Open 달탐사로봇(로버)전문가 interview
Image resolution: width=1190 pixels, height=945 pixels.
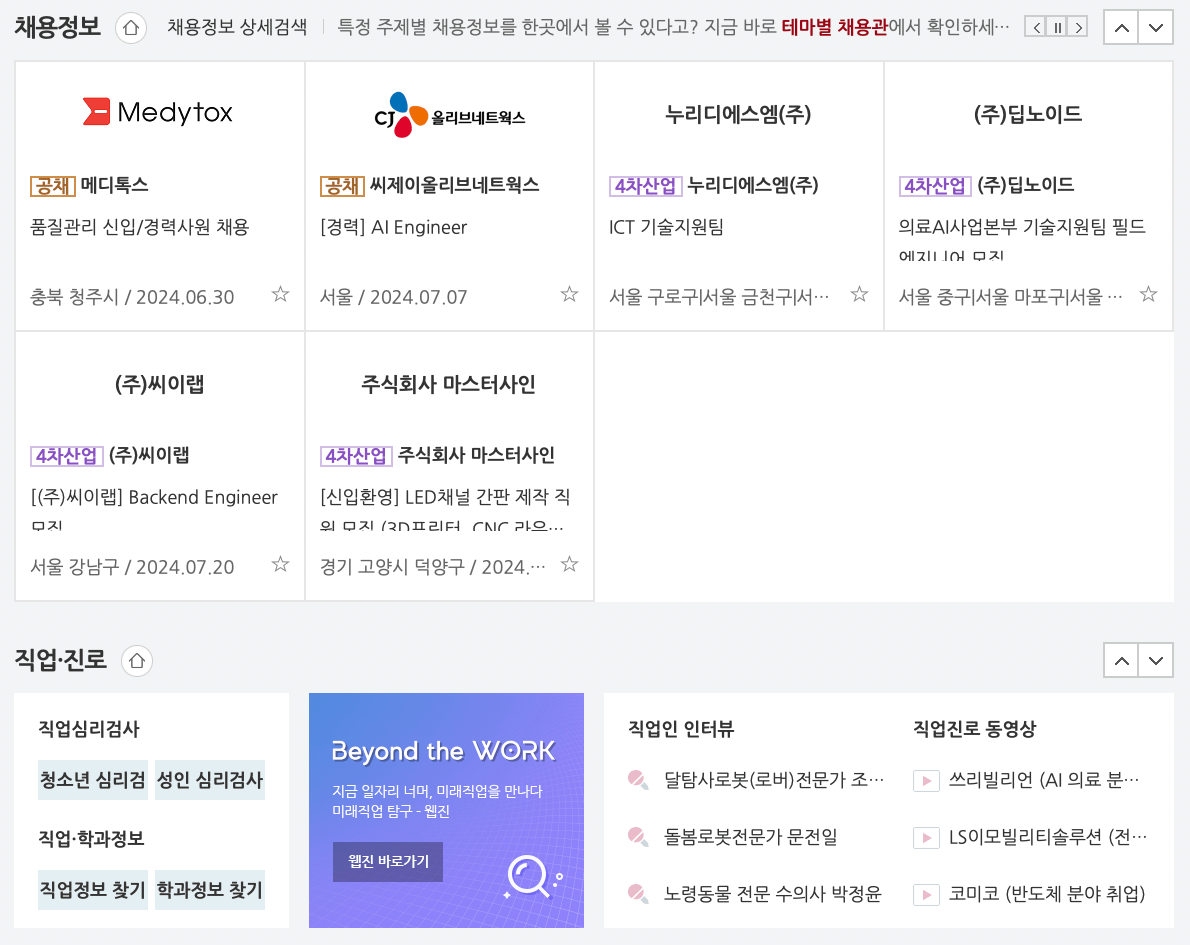point(774,780)
